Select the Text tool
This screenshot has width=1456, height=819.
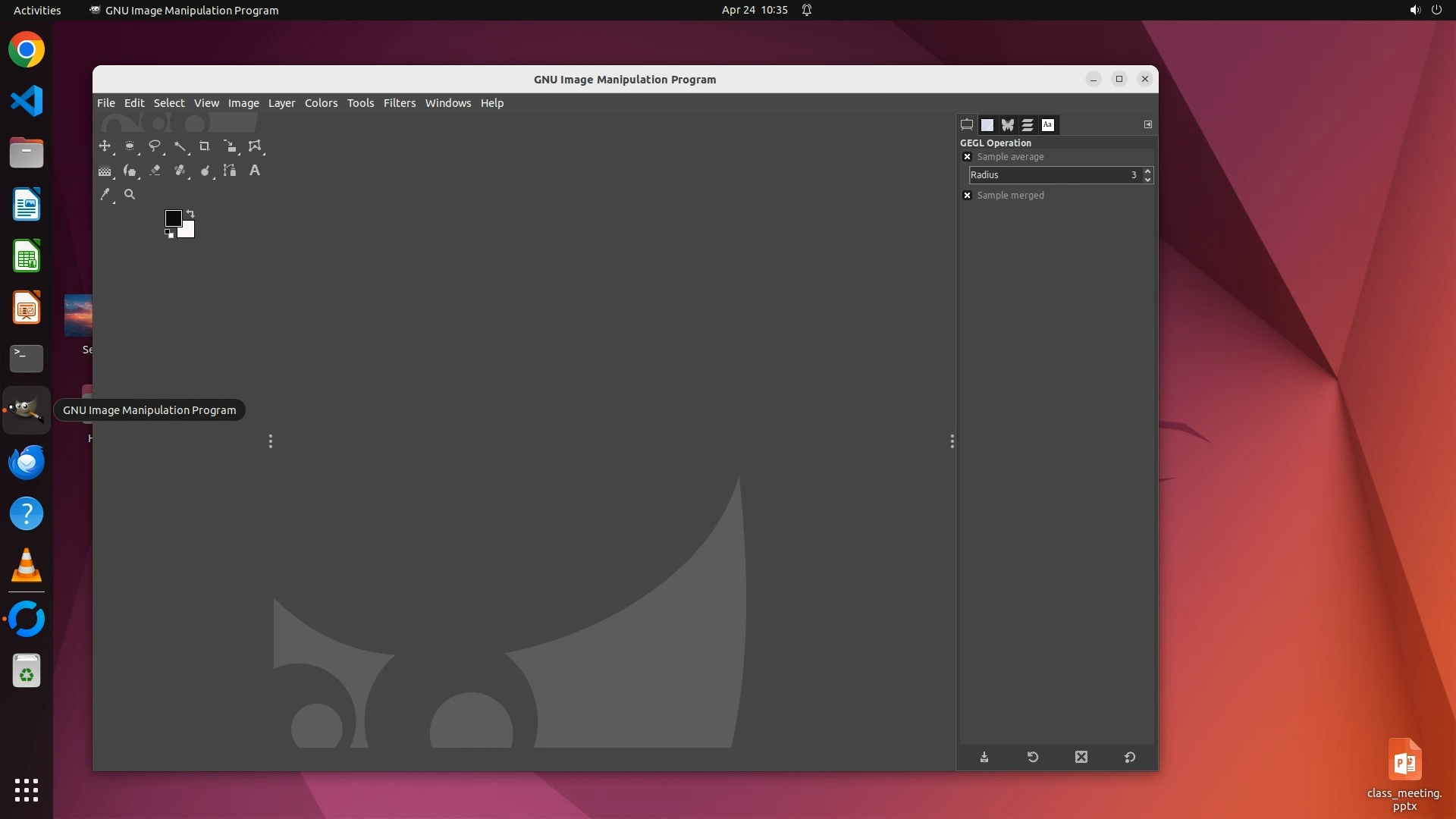tap(255, 171)
